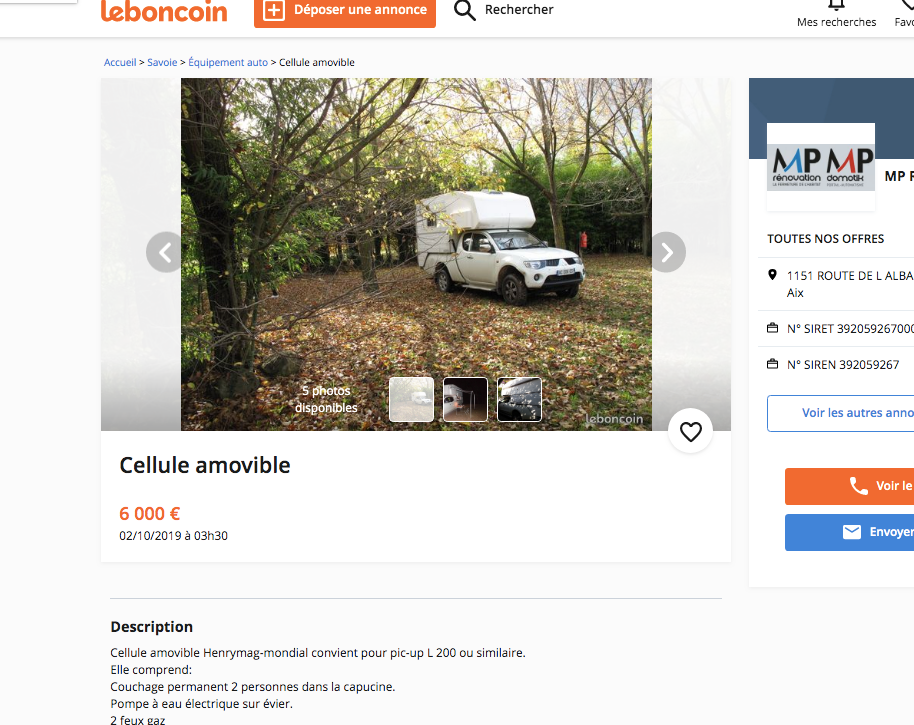Click the bell icon above Mes recherches
Screen dimensions: 914x725
click(x=836, y=5)
